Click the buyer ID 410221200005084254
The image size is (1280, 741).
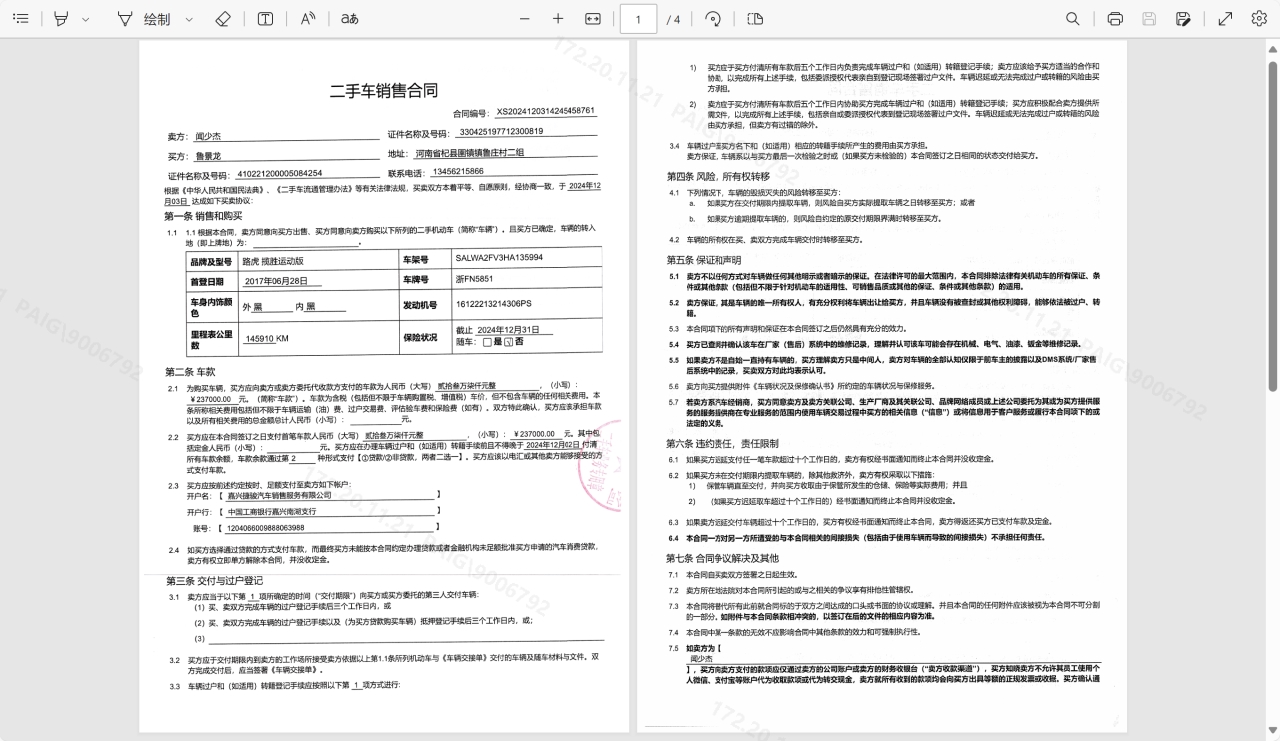(x=280, y=173)
